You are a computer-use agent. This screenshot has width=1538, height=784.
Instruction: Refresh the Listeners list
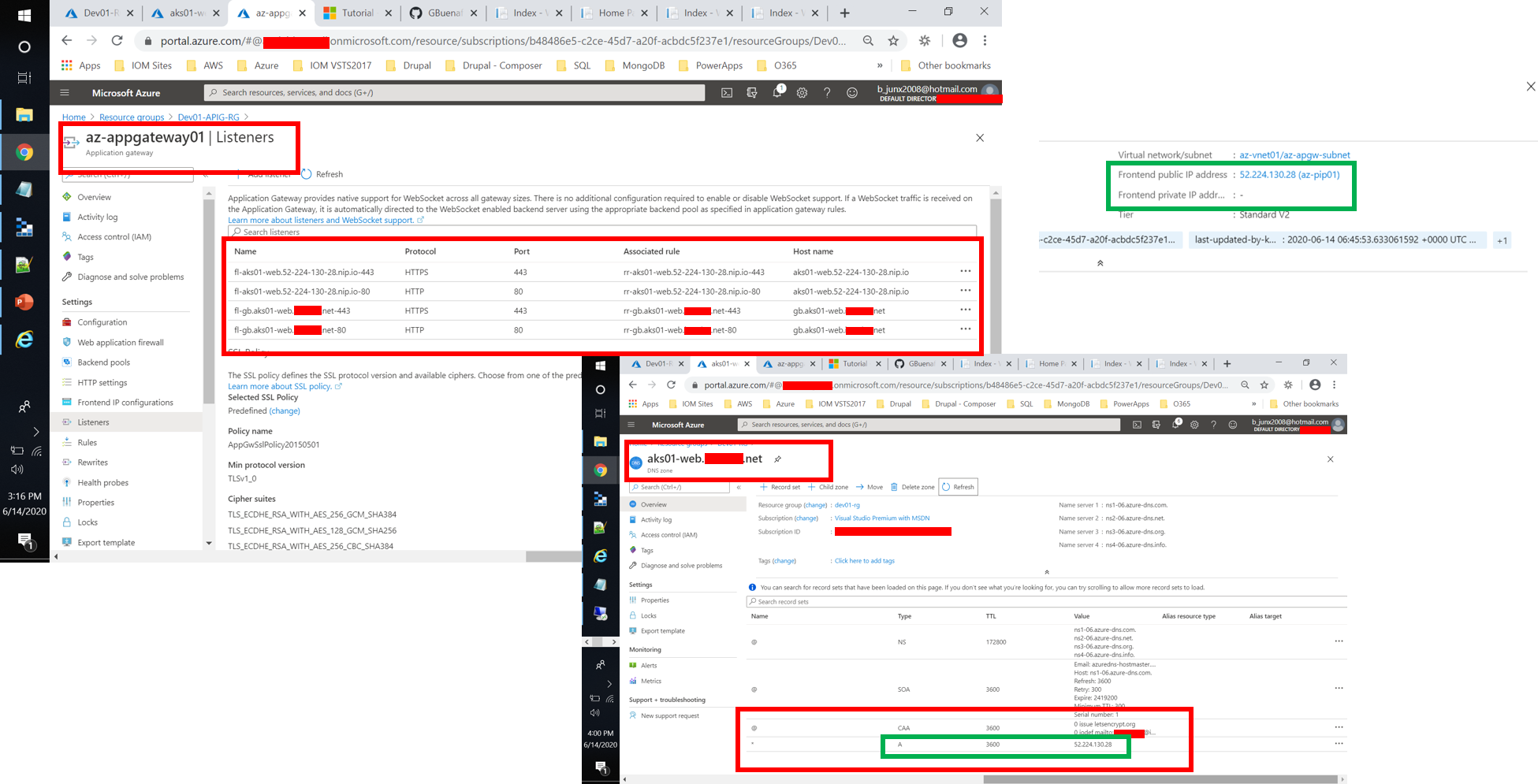tap(322, 174)
